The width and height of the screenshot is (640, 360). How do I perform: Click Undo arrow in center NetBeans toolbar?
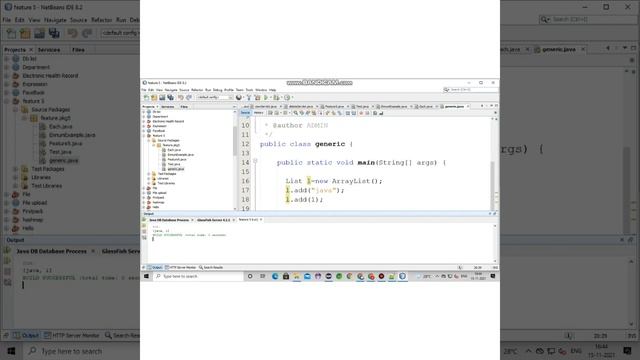181,98
